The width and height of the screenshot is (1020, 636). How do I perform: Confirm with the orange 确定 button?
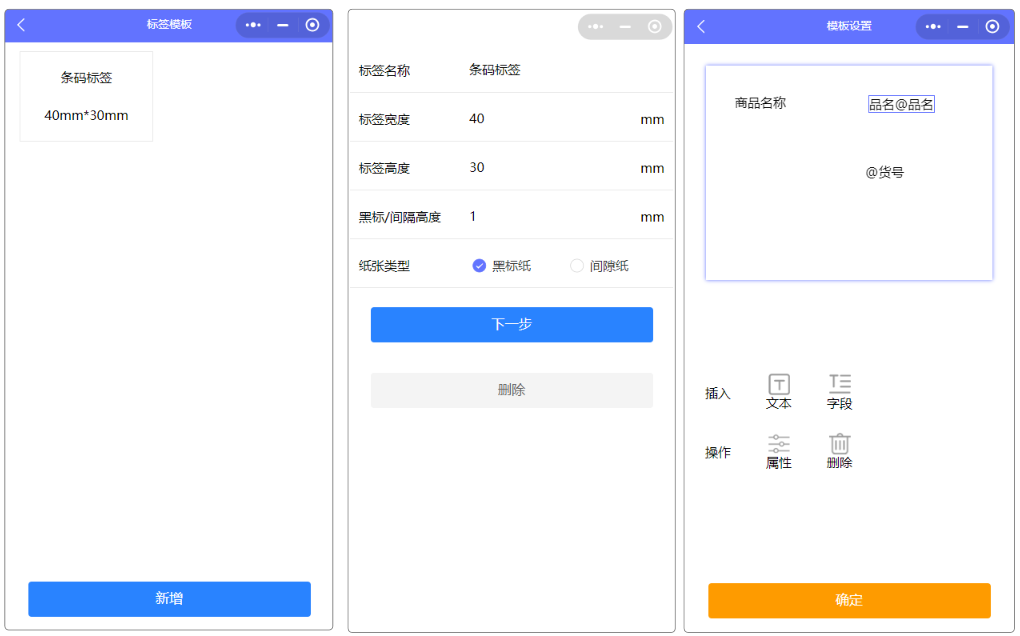tap(849, 600)
